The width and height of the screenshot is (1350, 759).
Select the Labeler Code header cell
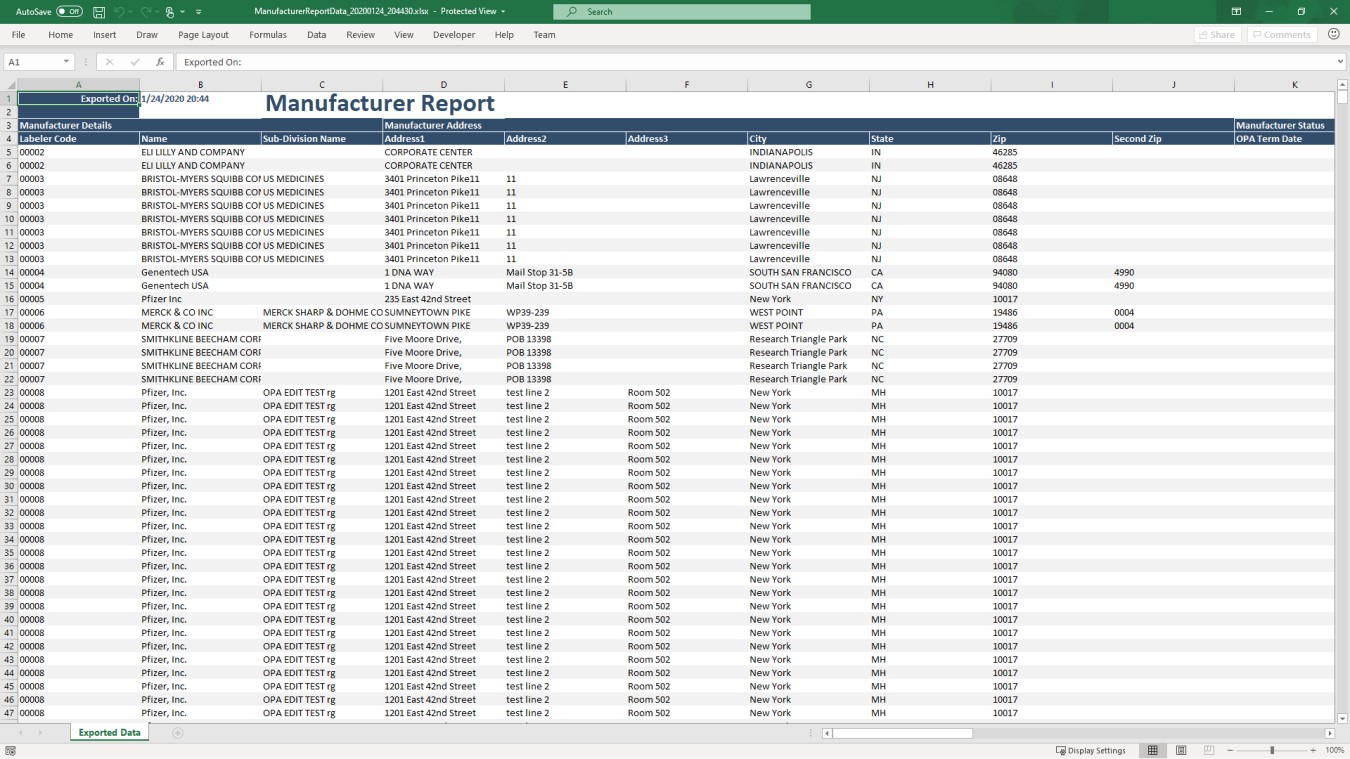(79, 139)
